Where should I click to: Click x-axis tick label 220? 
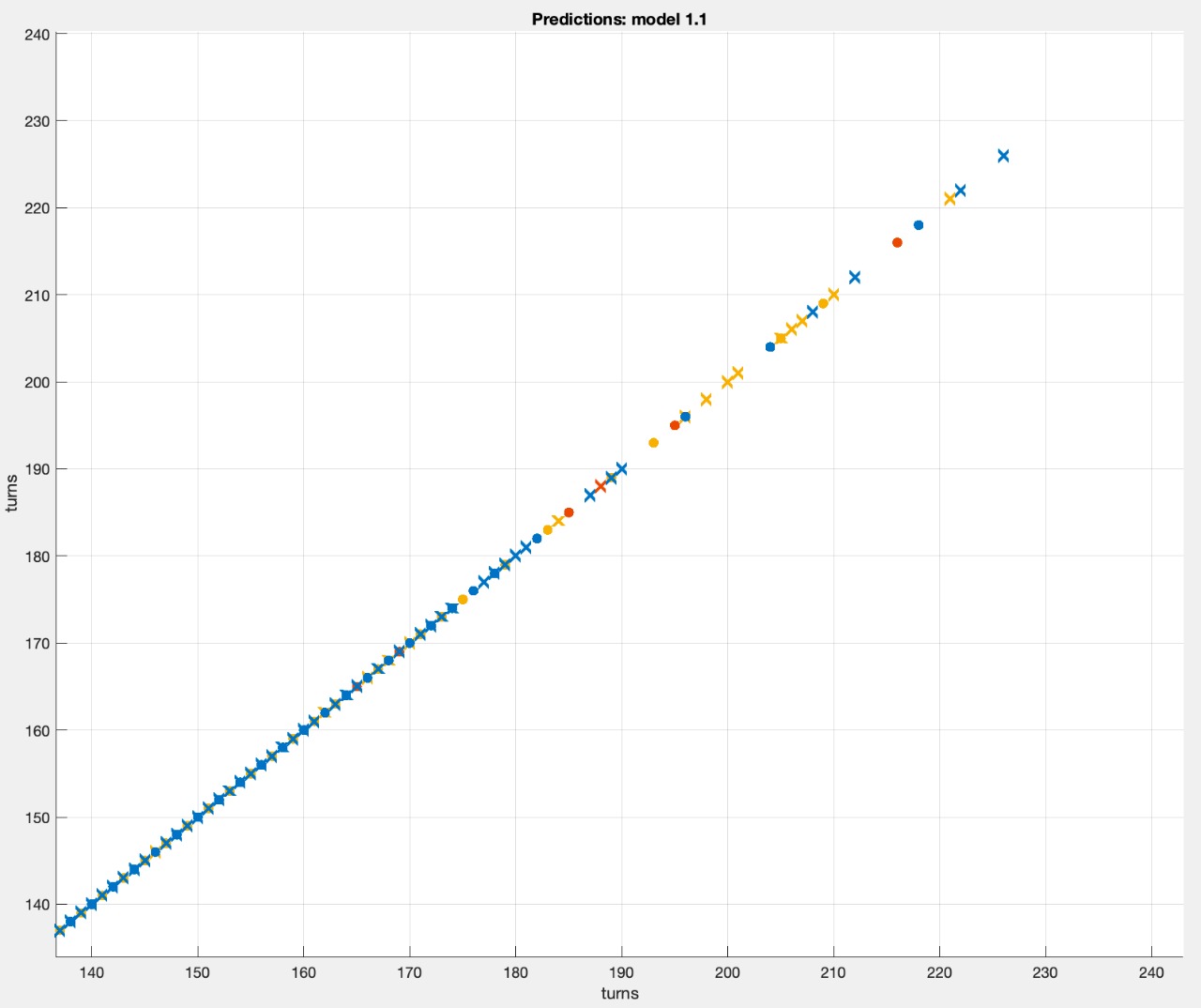pos(939,972)
